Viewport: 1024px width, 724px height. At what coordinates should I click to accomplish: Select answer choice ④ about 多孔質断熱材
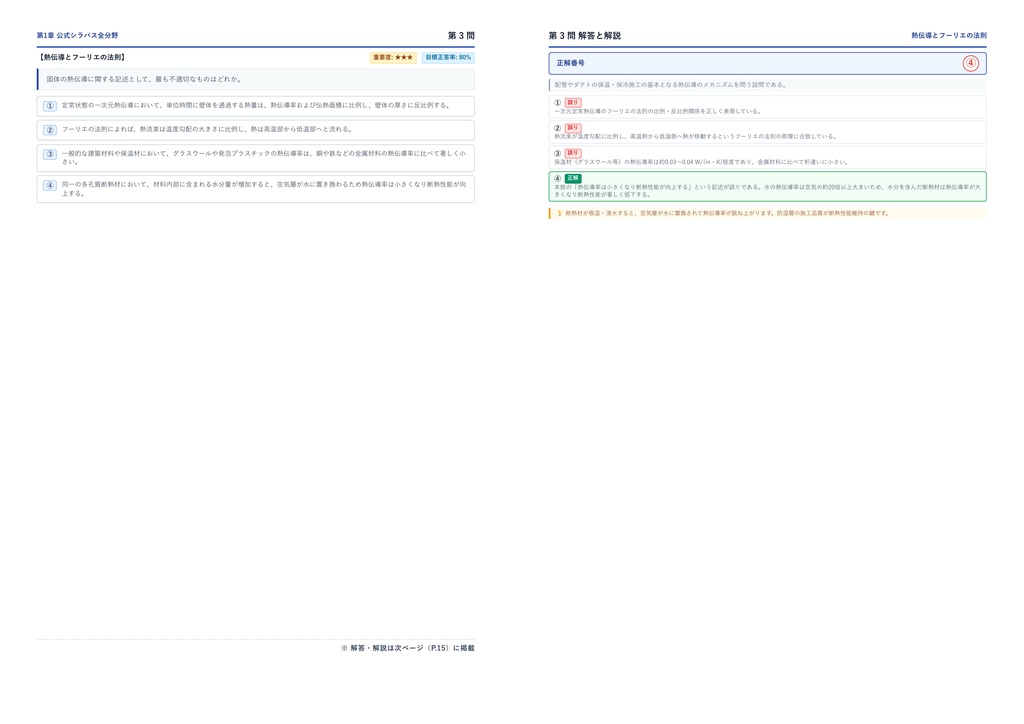coord(255,189)
